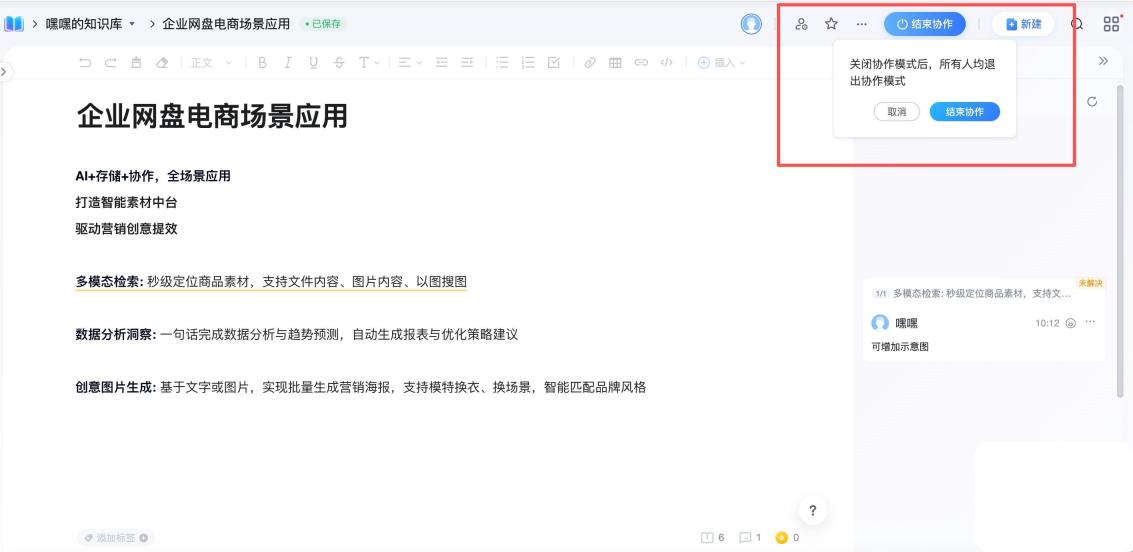The height and width of the screenshot is (552, 1133).
Task: Click the 新建 new document button
Action: point(1023,24)
